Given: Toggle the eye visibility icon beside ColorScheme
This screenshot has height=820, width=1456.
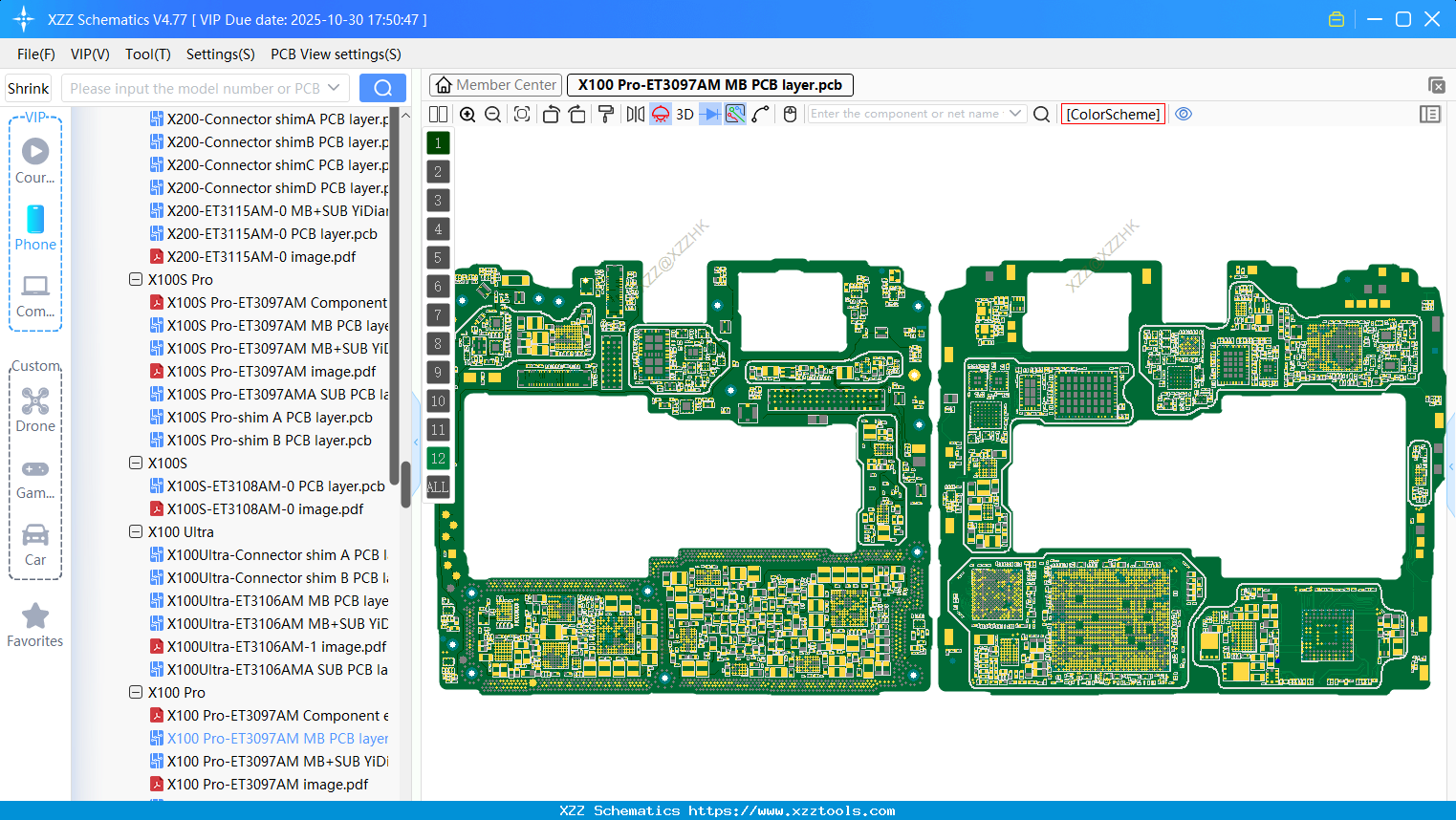Looking at the screenshot, I should 1184,114.
